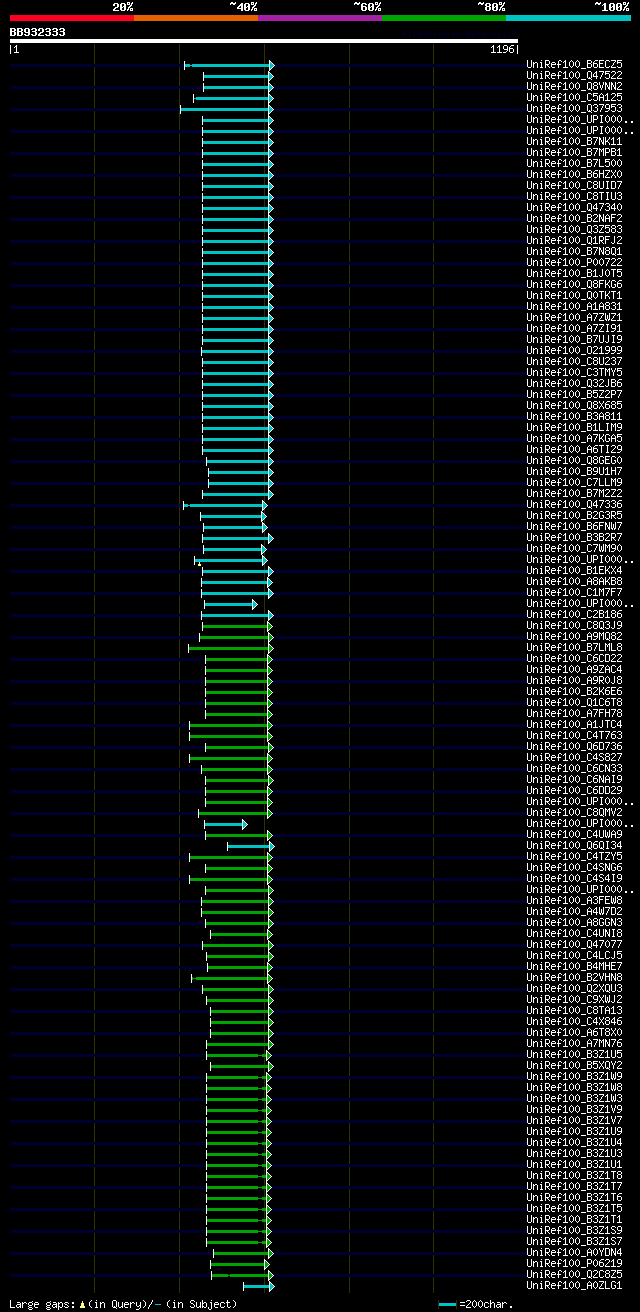The image size is (640, 1312).
Task: Select hit label UniRef100_Q3Z583
Action: [574, 229]
